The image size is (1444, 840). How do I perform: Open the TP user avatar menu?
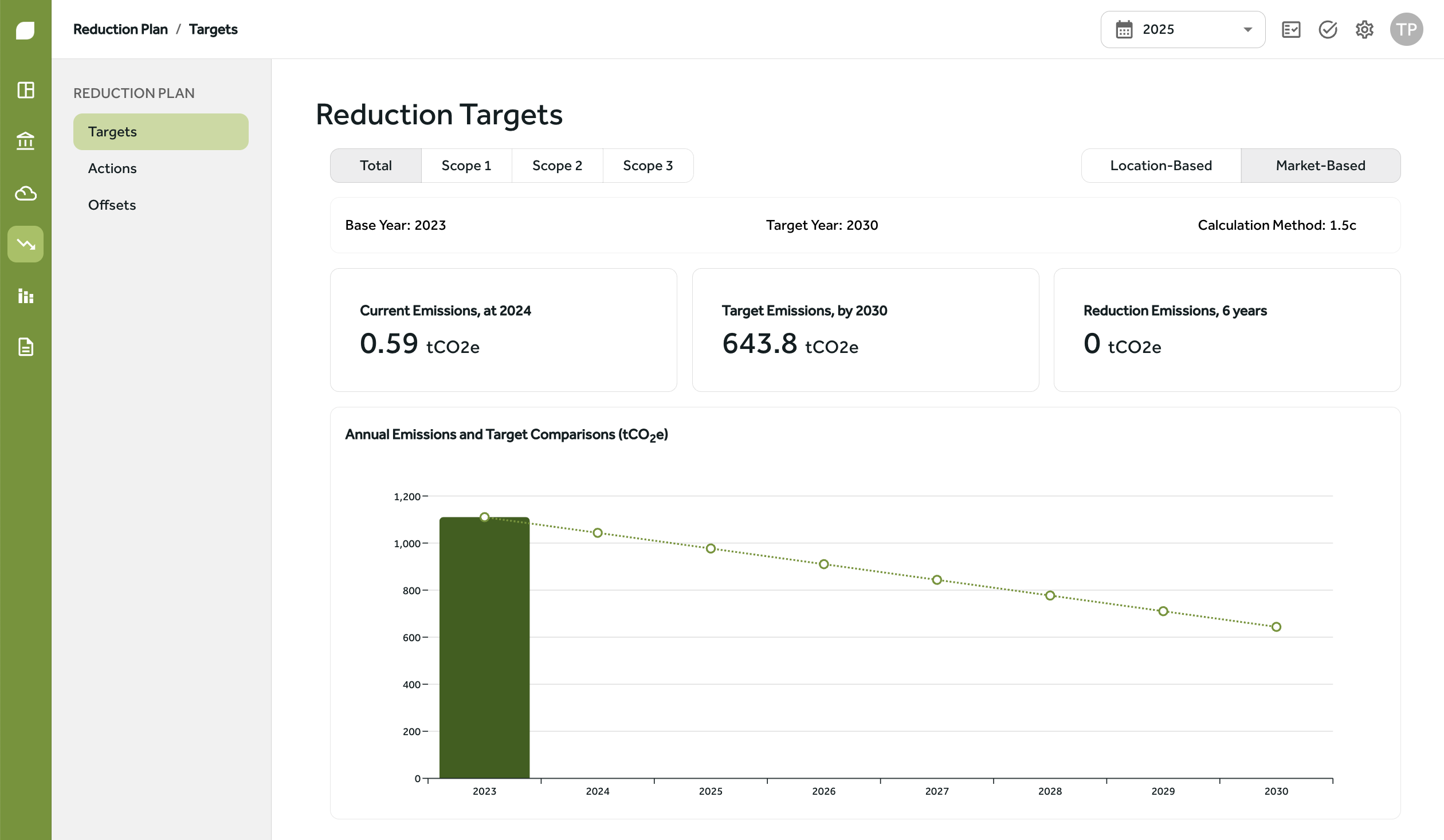coord(1406,30)
